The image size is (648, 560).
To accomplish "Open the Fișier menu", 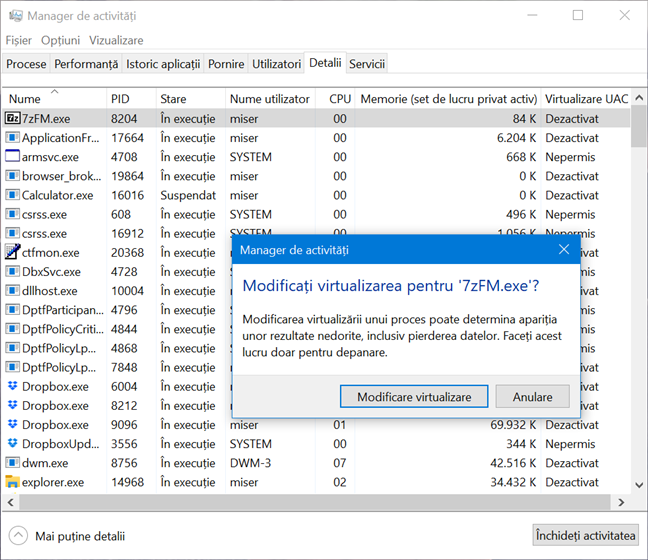I will coord(19,41).
